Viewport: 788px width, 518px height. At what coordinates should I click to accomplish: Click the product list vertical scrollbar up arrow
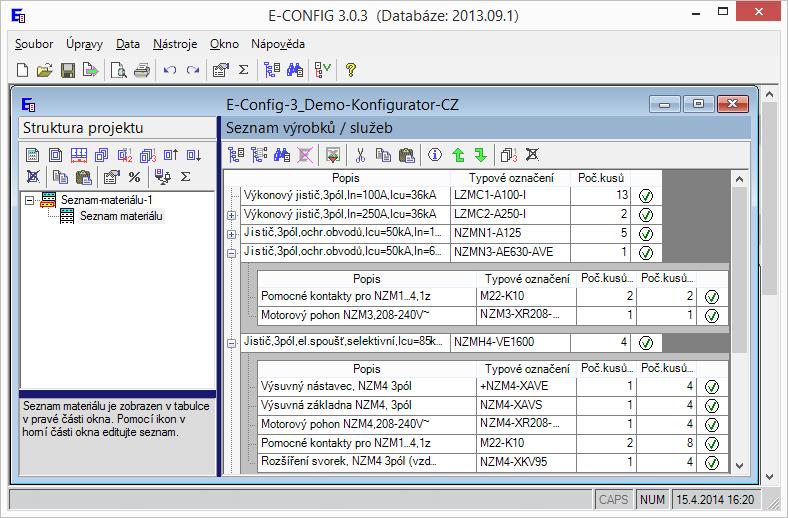[x=739, y=179]
